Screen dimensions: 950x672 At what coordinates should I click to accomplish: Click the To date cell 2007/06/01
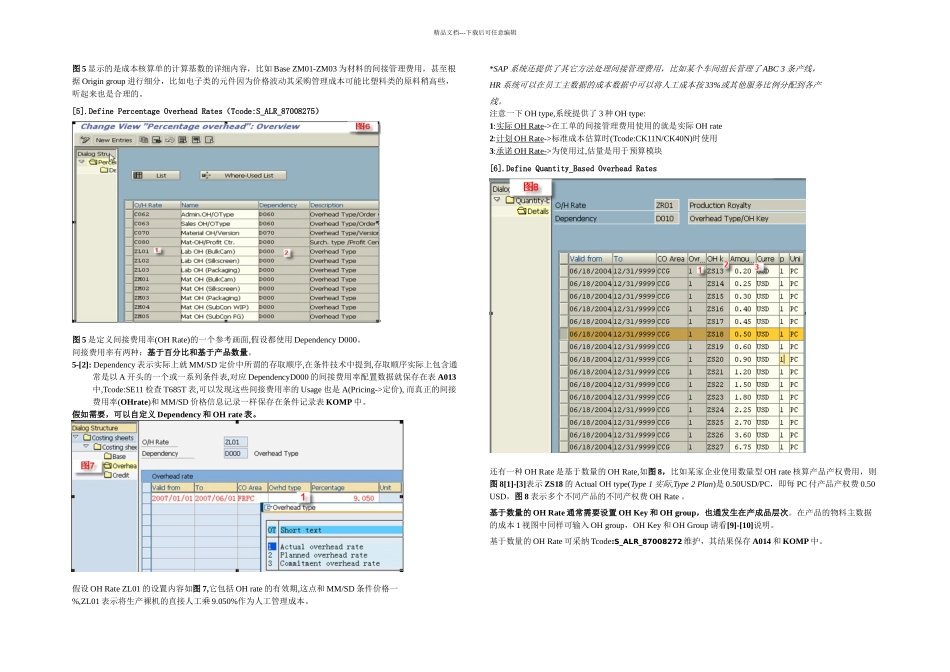pos(215,498)
